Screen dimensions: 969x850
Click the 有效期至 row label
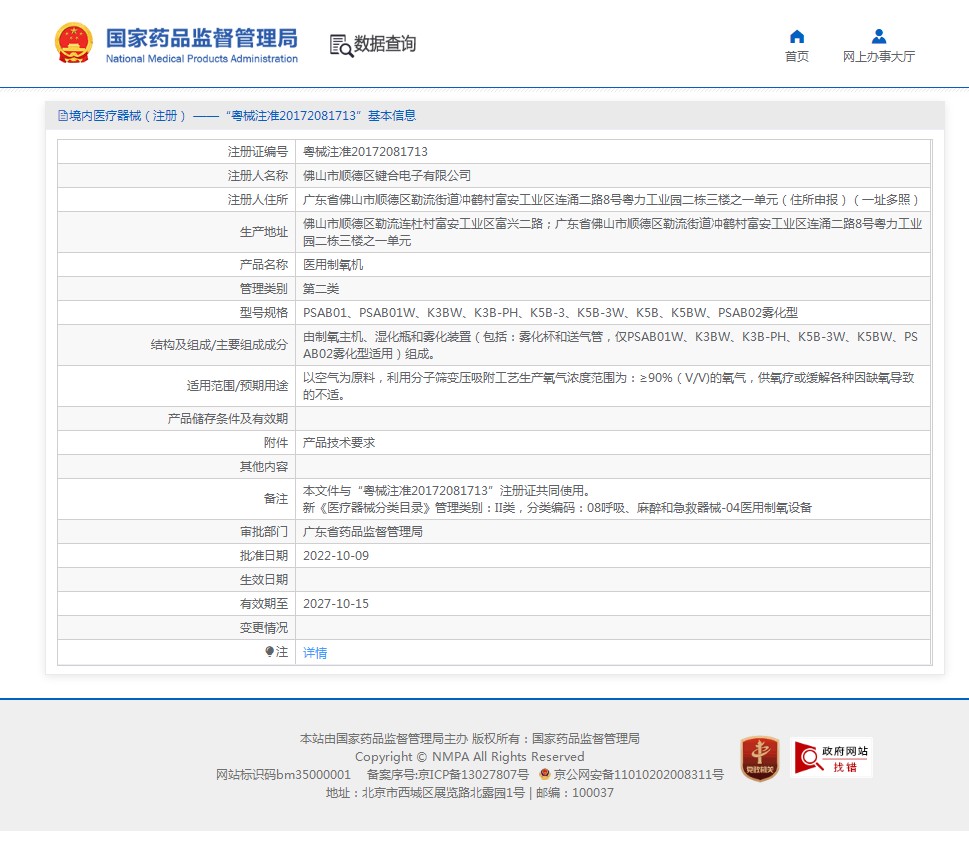264,603
